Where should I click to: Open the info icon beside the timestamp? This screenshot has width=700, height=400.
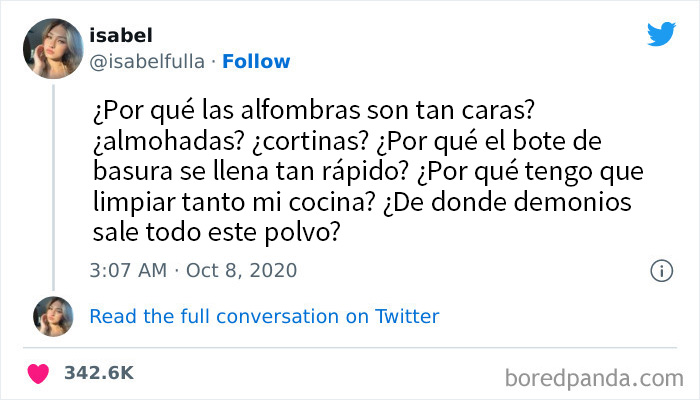point(660,270)
